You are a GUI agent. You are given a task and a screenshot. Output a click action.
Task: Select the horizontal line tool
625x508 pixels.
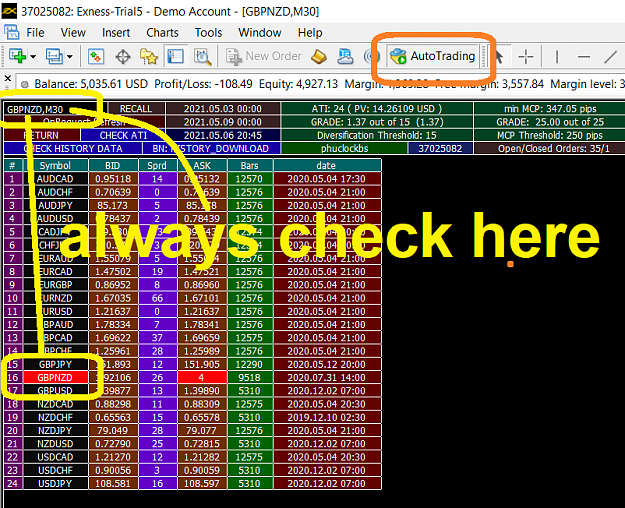tap(584, 56)
